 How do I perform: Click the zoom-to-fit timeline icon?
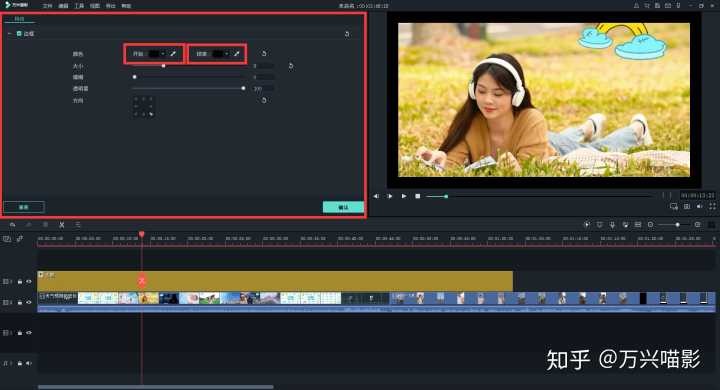point(711,225)
